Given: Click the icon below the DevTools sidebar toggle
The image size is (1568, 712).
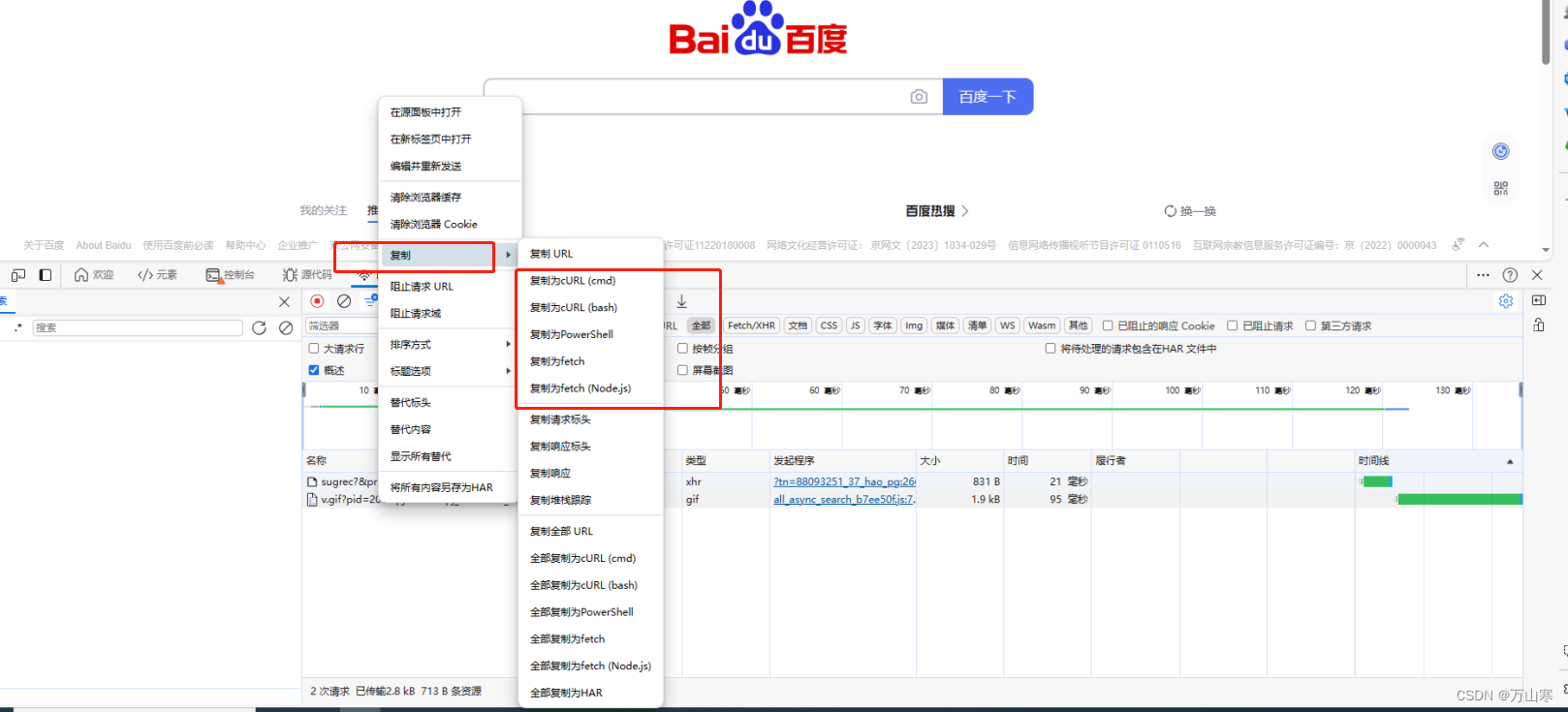Looking at the screenshot, I should pyautogui.click(x=1539, y=325).
